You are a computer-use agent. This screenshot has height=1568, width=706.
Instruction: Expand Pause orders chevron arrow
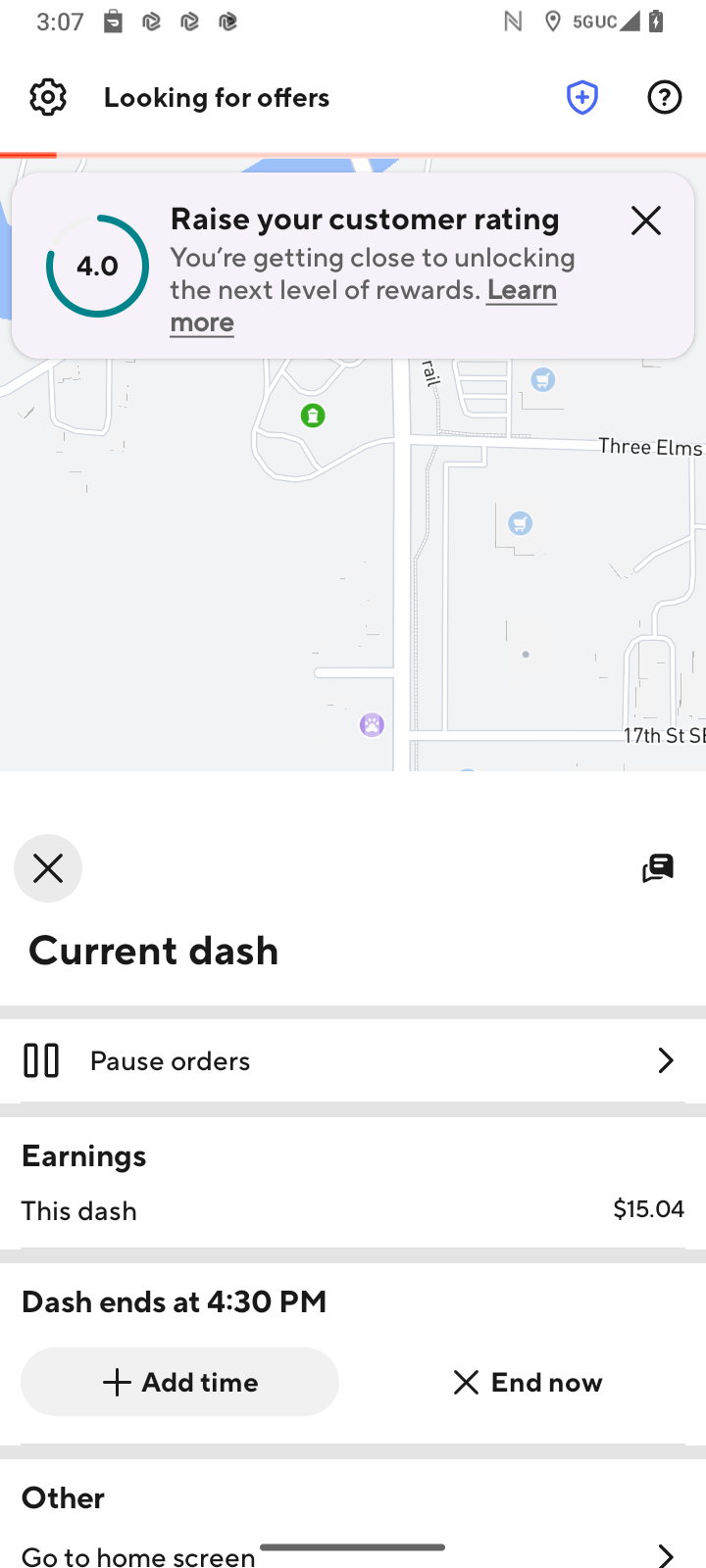[665, 1060]
